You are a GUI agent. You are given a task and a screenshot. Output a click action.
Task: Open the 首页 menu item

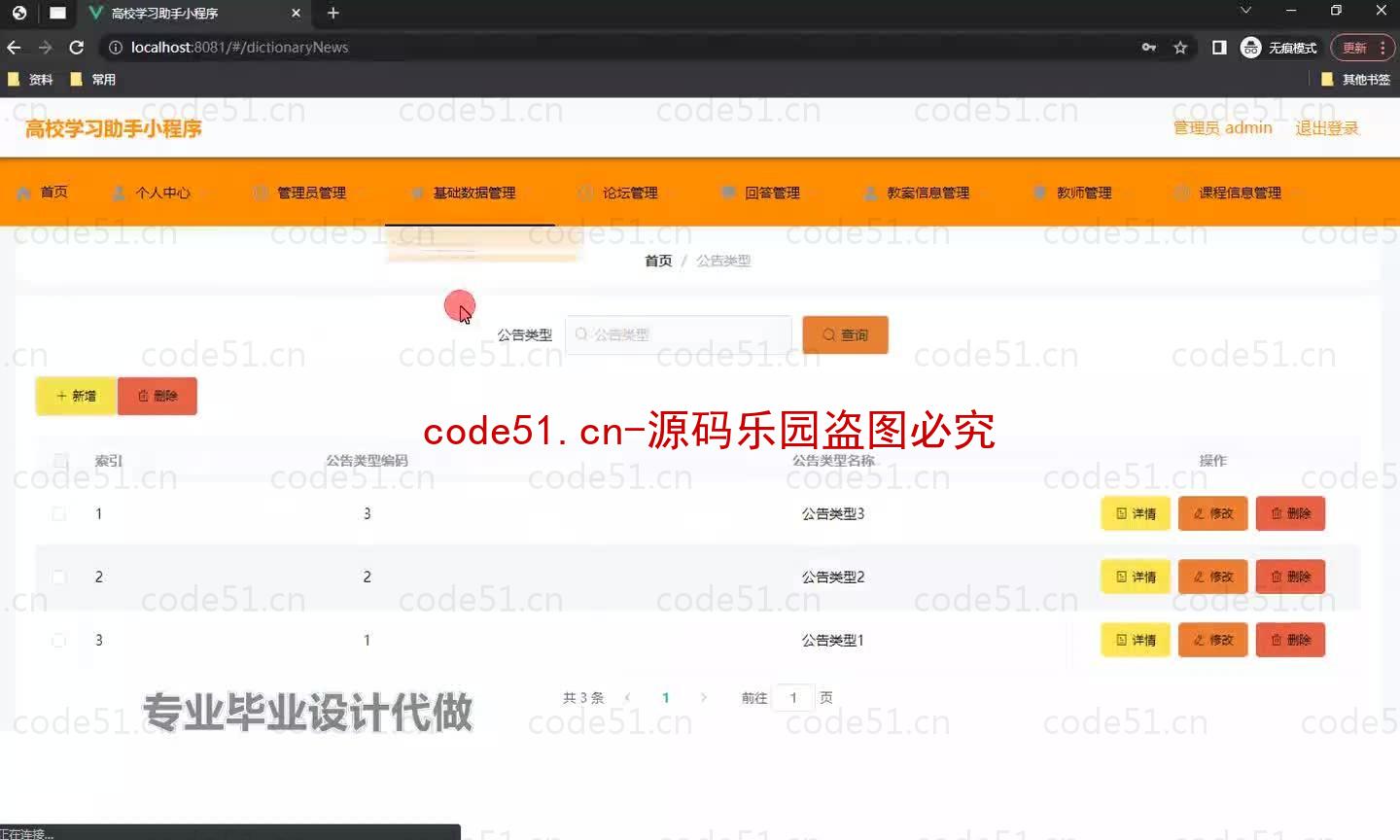(x=43, y=192)
